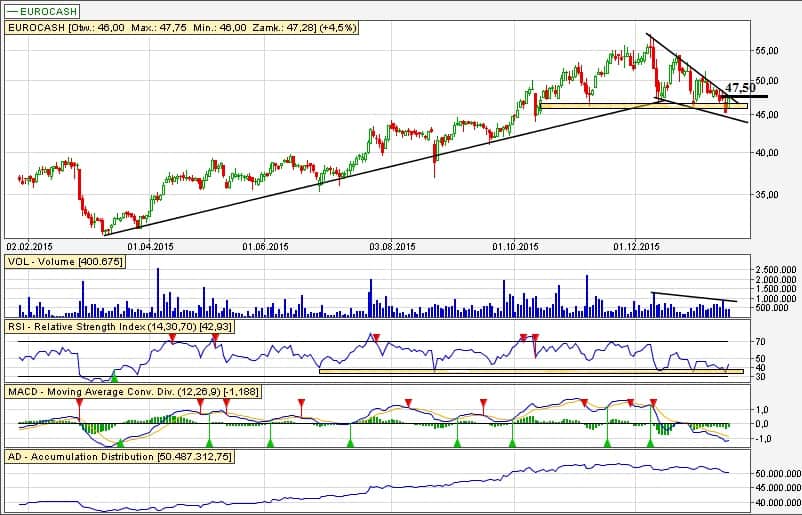Click the yellow highlighted band in RSI panel
The width and height of the screenshot is (802, 515).
pos(530,372)
